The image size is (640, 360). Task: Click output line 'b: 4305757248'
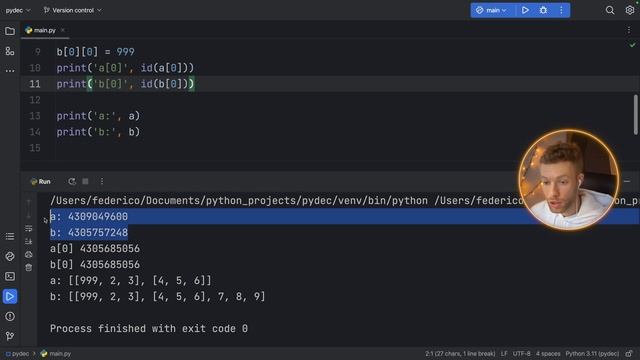click(89, 232)
